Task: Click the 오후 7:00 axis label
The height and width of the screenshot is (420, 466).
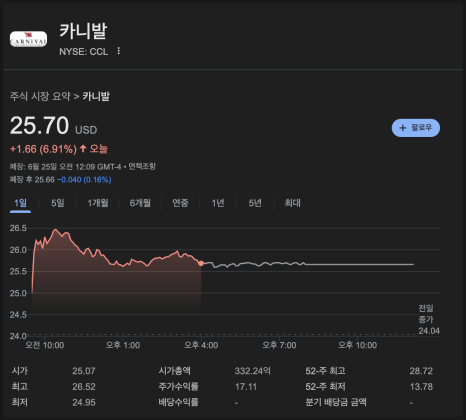Action: pyautogui.click(x=279, y=345)
